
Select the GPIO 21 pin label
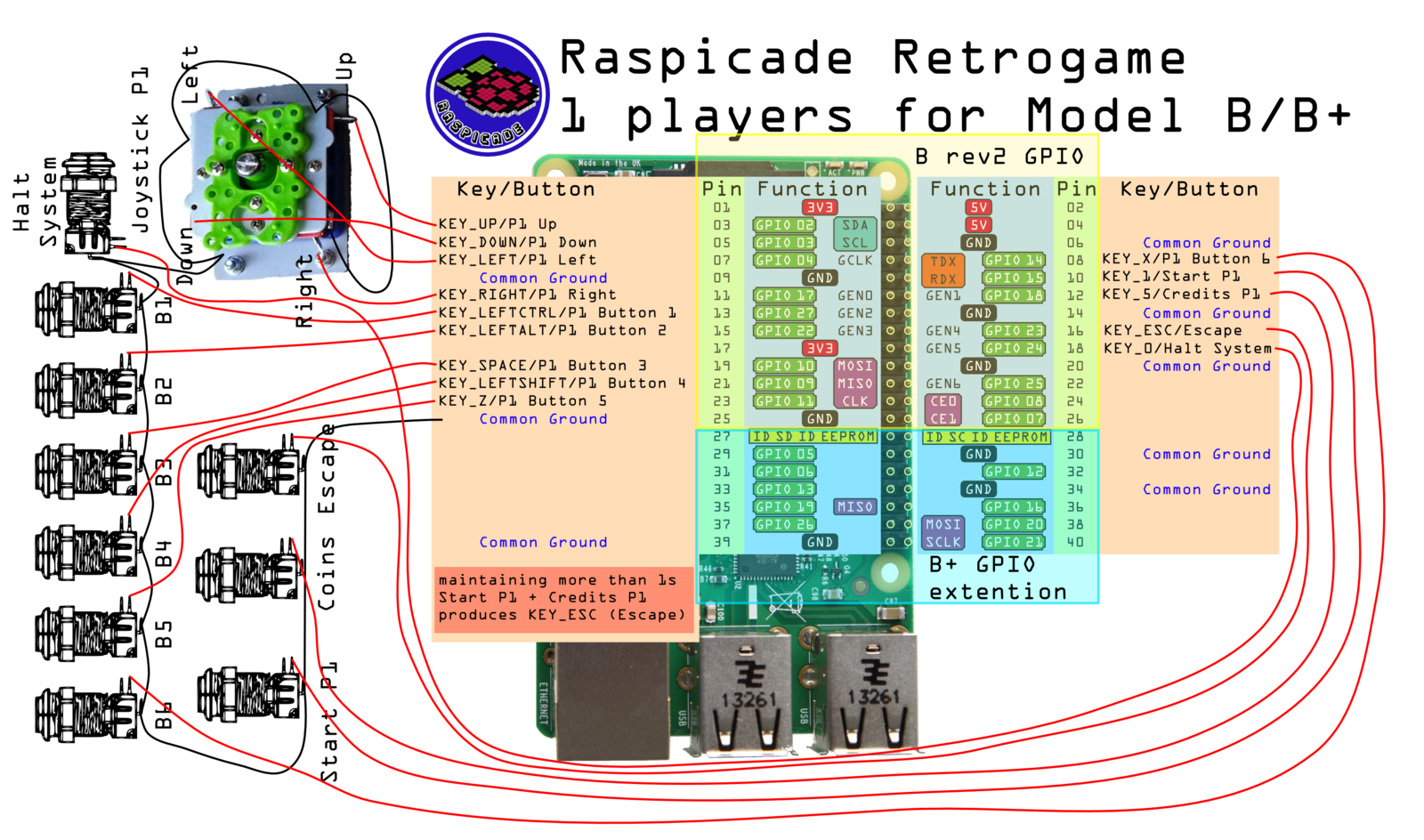coord(1014,542)
